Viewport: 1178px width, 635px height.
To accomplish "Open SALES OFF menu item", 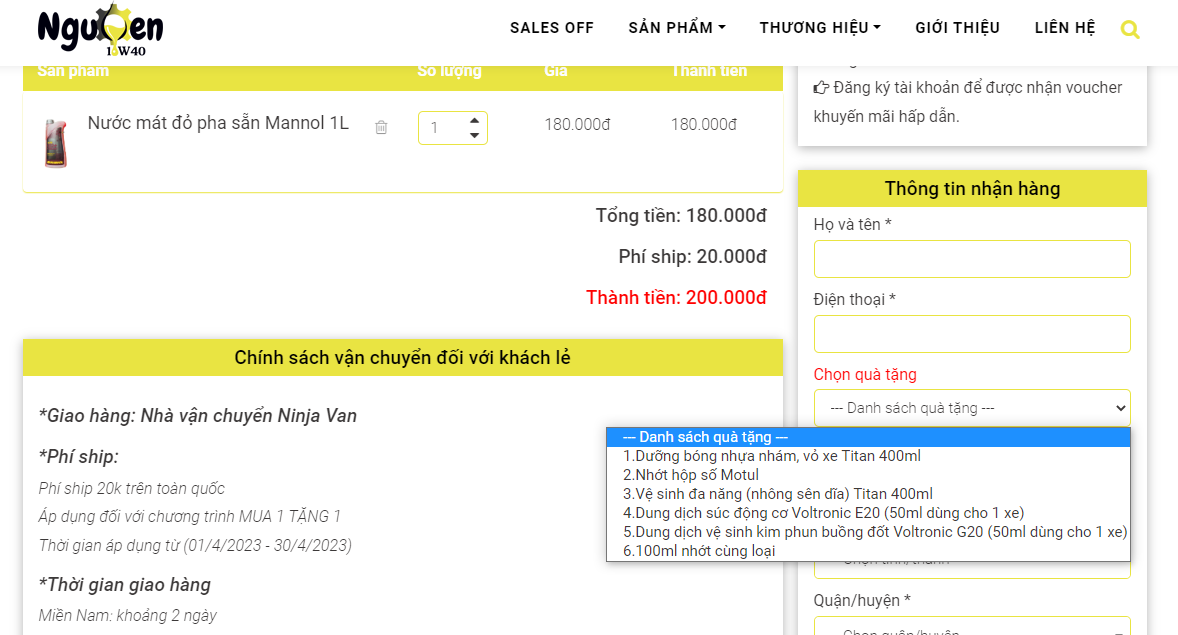I will (x=551, y=28).
